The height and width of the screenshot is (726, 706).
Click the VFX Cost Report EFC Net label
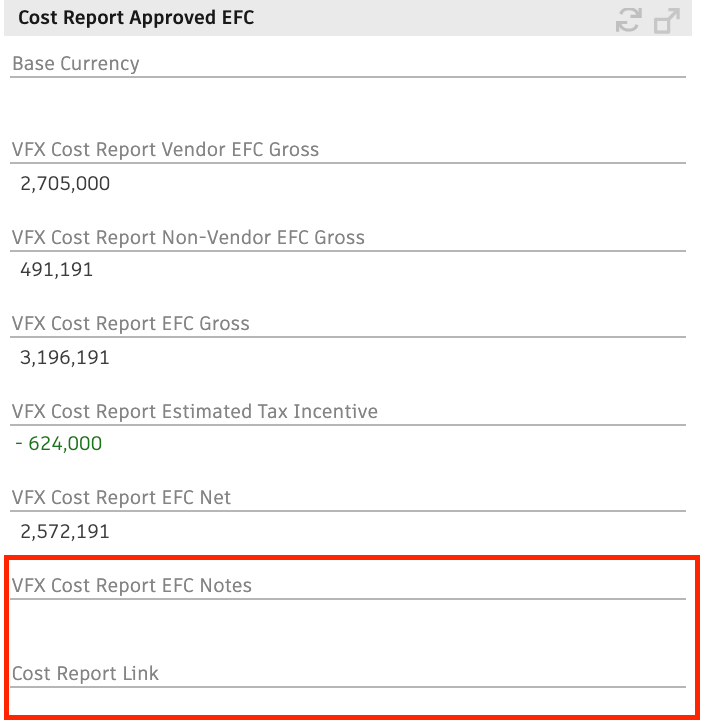(x=121, y=498)
